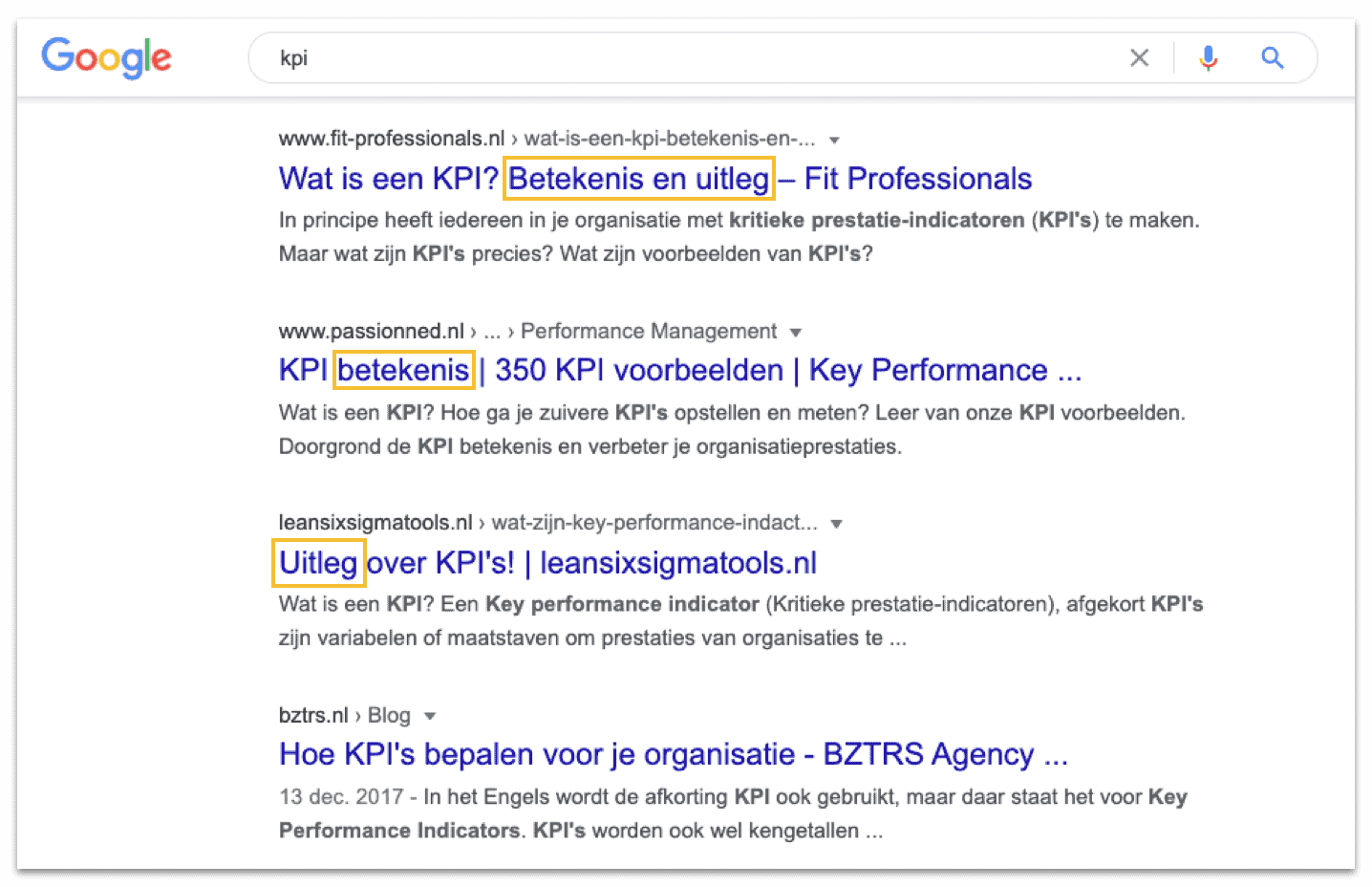
Task: Clear the search box with the X icon
Action: 1139,58
